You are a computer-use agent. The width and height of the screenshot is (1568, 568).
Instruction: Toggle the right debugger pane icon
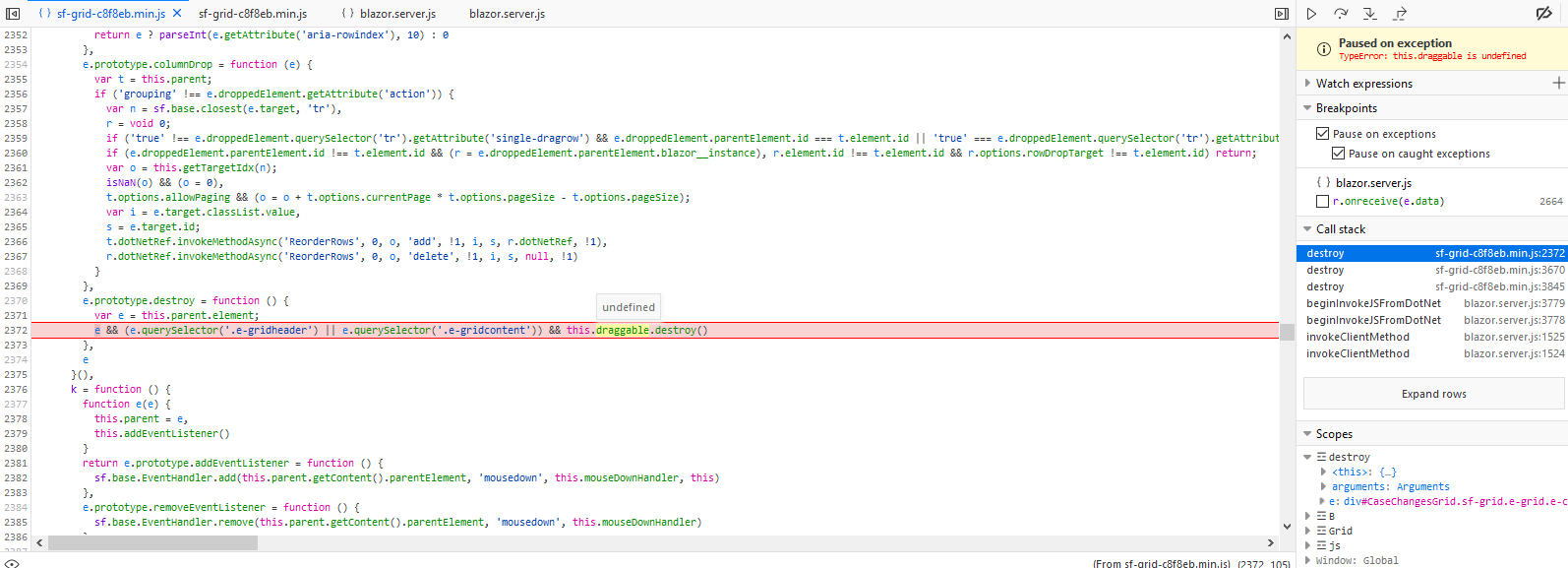pyautogui.click(x=1281, y=14)
